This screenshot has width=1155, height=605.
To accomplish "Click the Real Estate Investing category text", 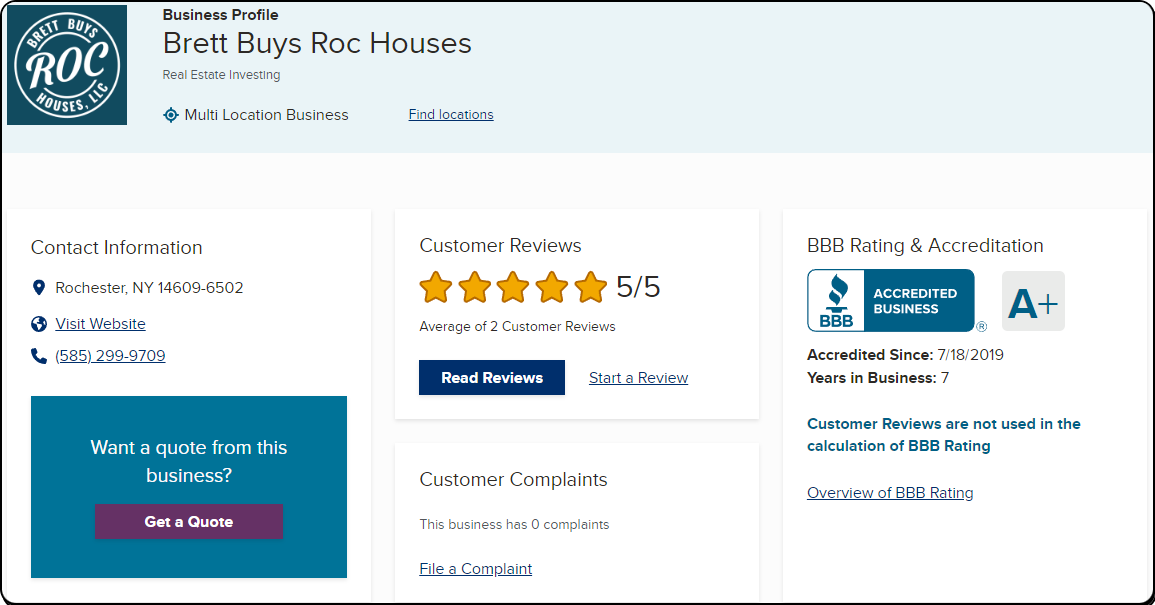I will 221,75.
